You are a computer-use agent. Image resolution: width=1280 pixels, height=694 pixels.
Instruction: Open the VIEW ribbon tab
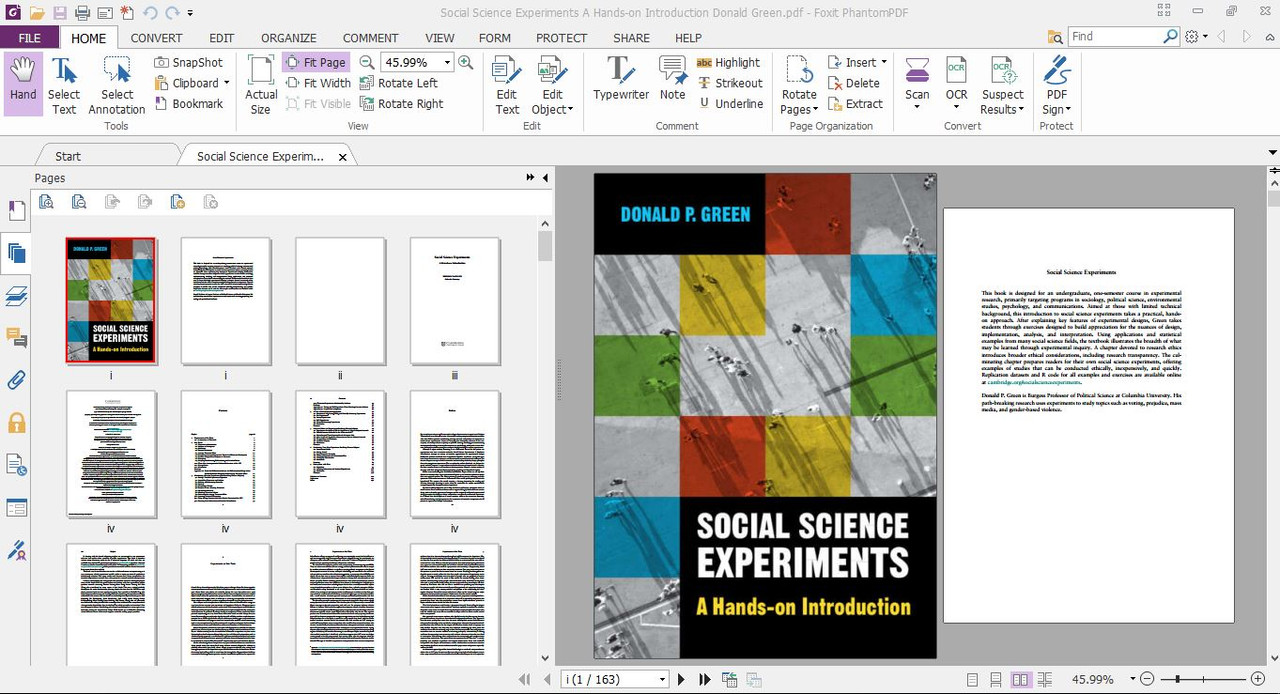pos(440,38)
